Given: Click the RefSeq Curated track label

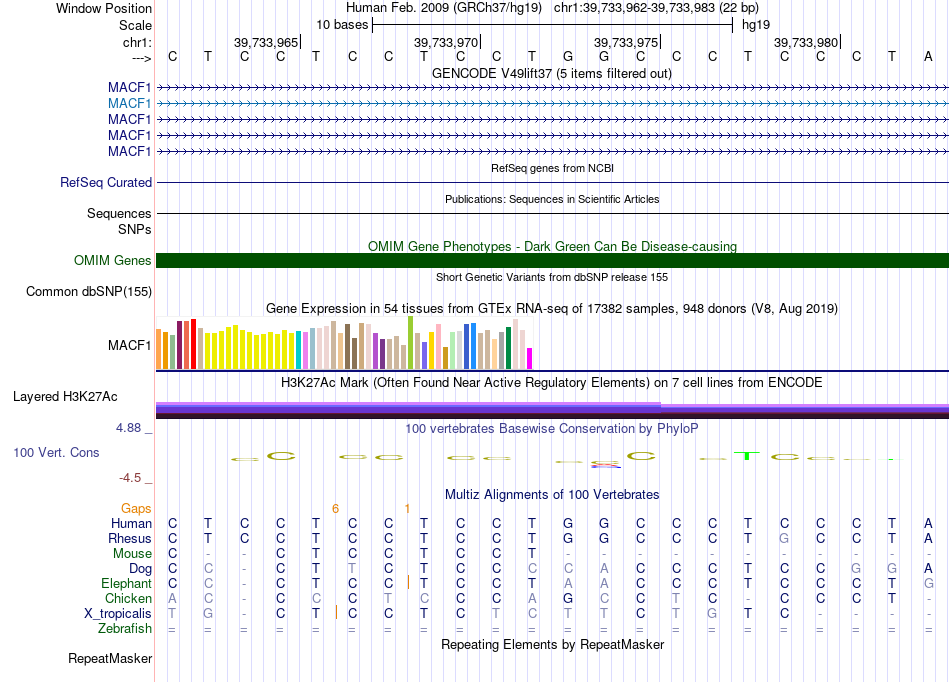Looking at the screenshot, I should click(106, 183).
